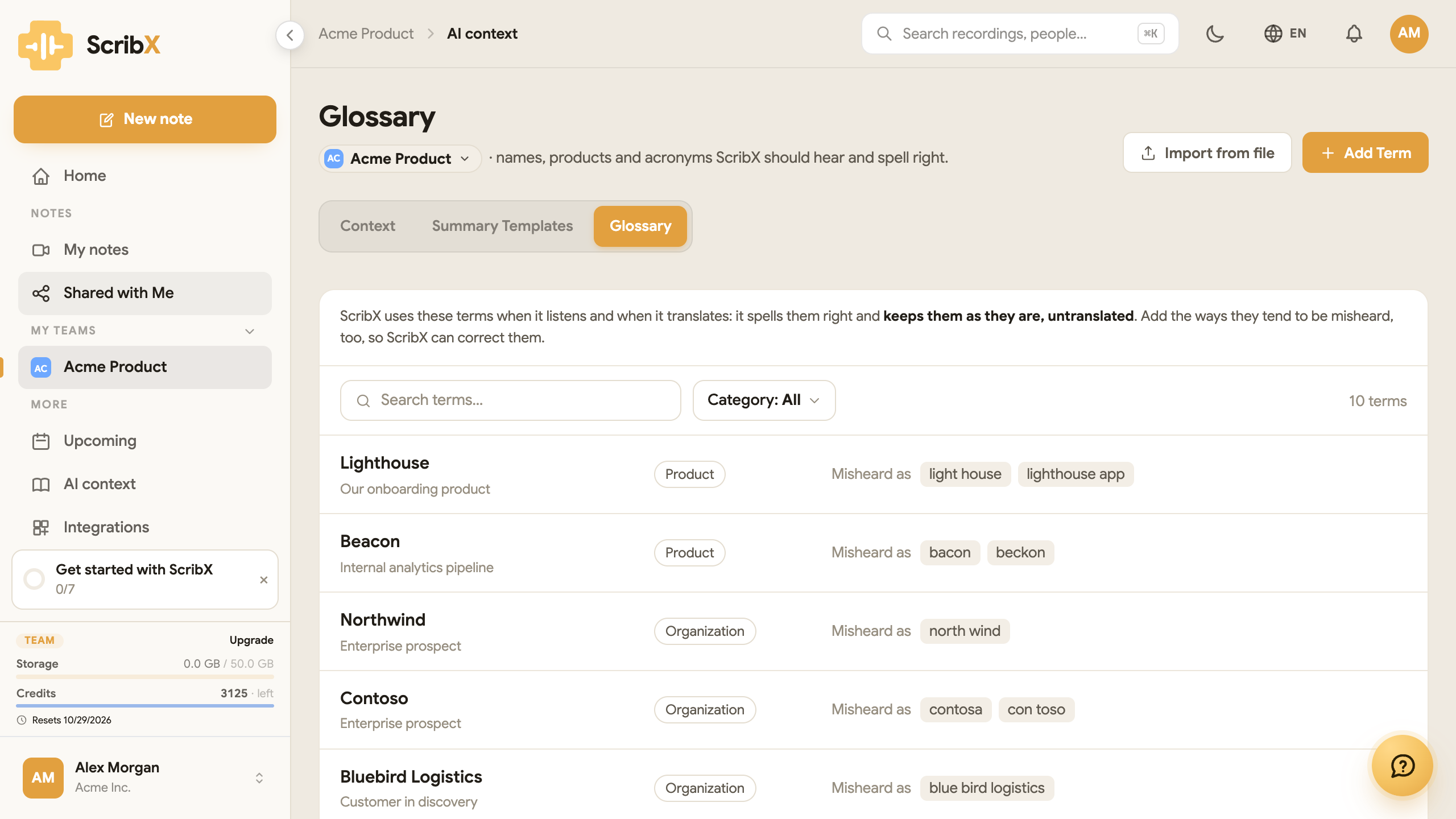
Task: Collapse the sidebar with the arrow button
Action: (x=290, y=35)
